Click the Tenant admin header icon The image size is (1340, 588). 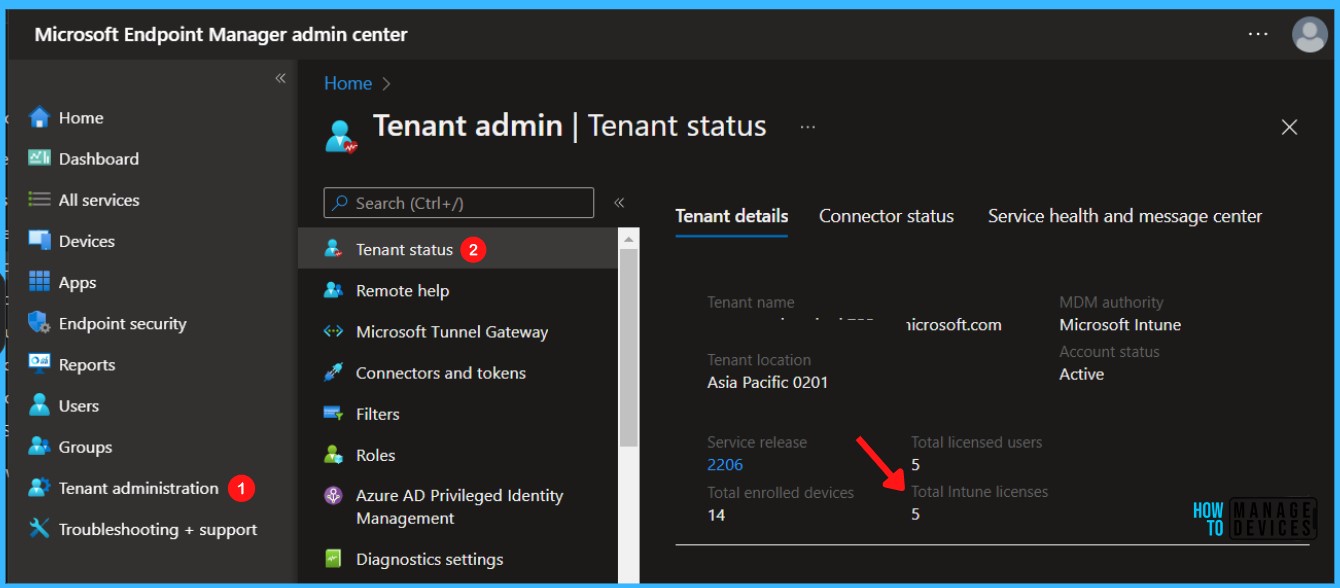341,135
